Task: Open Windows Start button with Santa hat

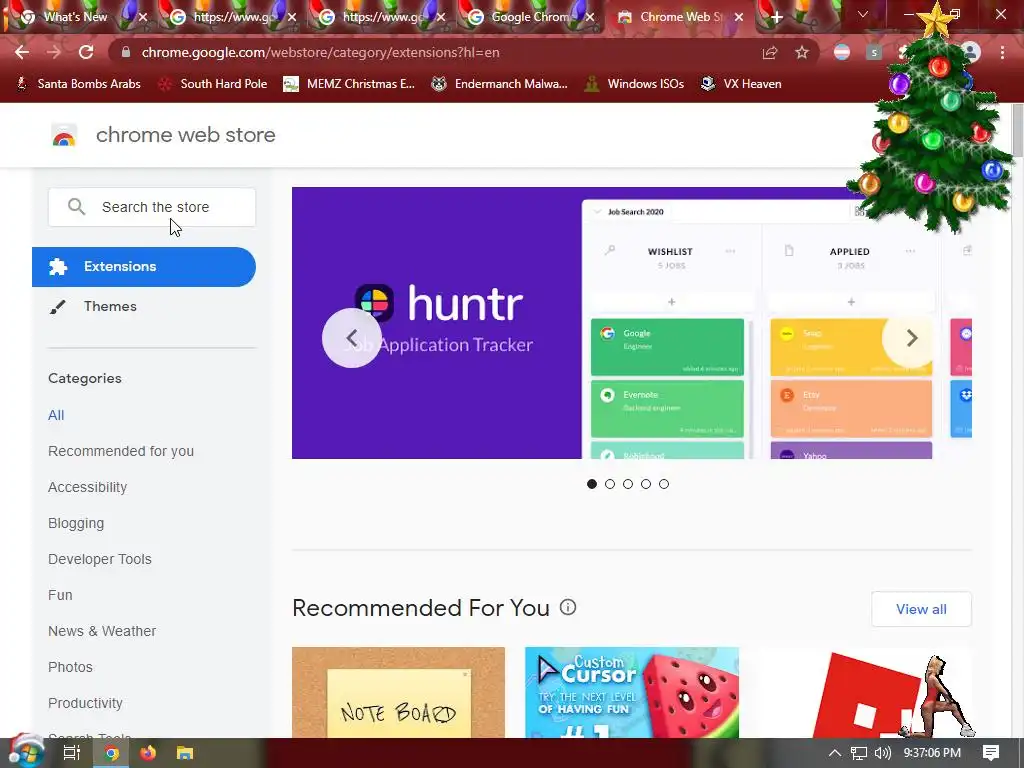Action: click(26, 752)
